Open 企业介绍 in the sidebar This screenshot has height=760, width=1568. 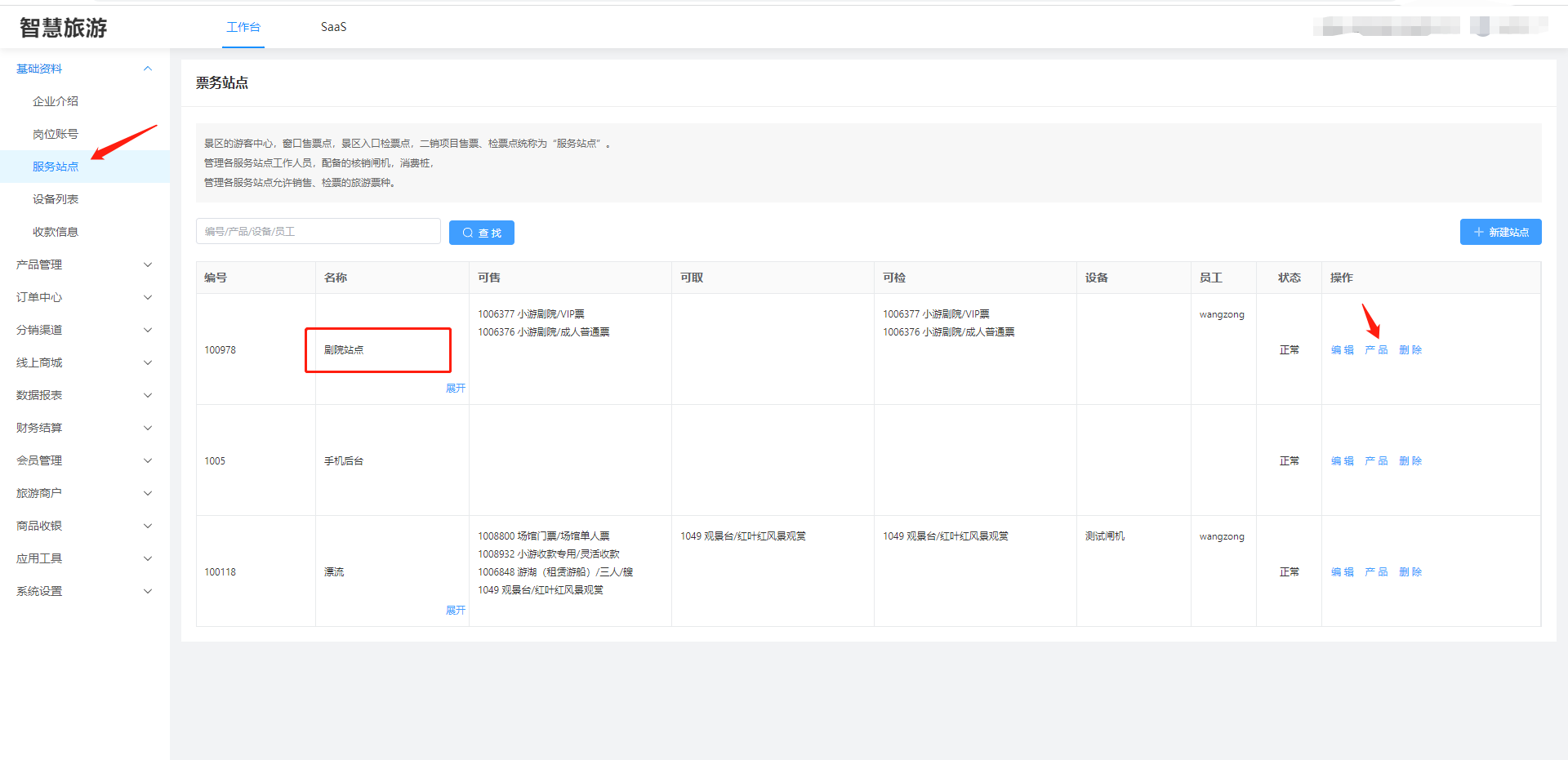tap(56, 101)
